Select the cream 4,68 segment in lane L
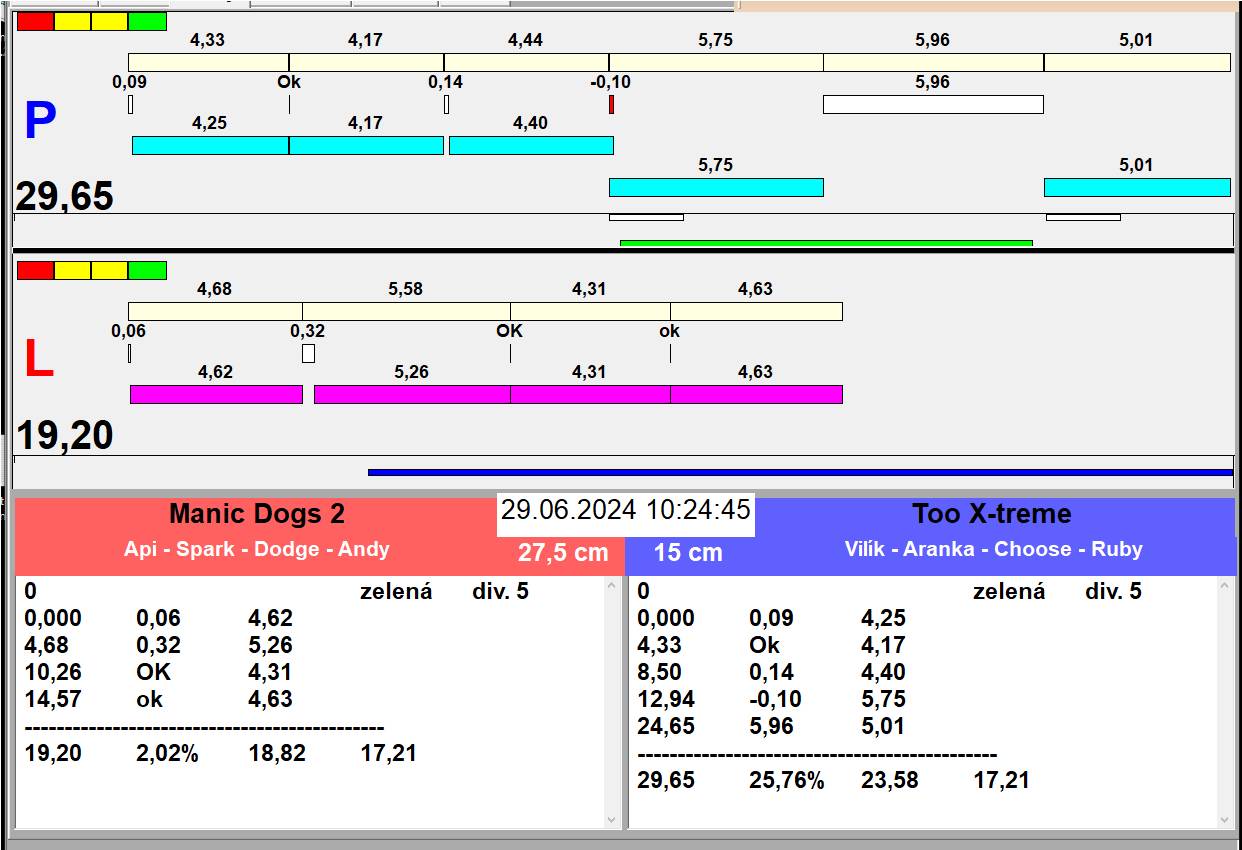The image size is (1242, 850). pyautogui.click(x=215, y=311)
